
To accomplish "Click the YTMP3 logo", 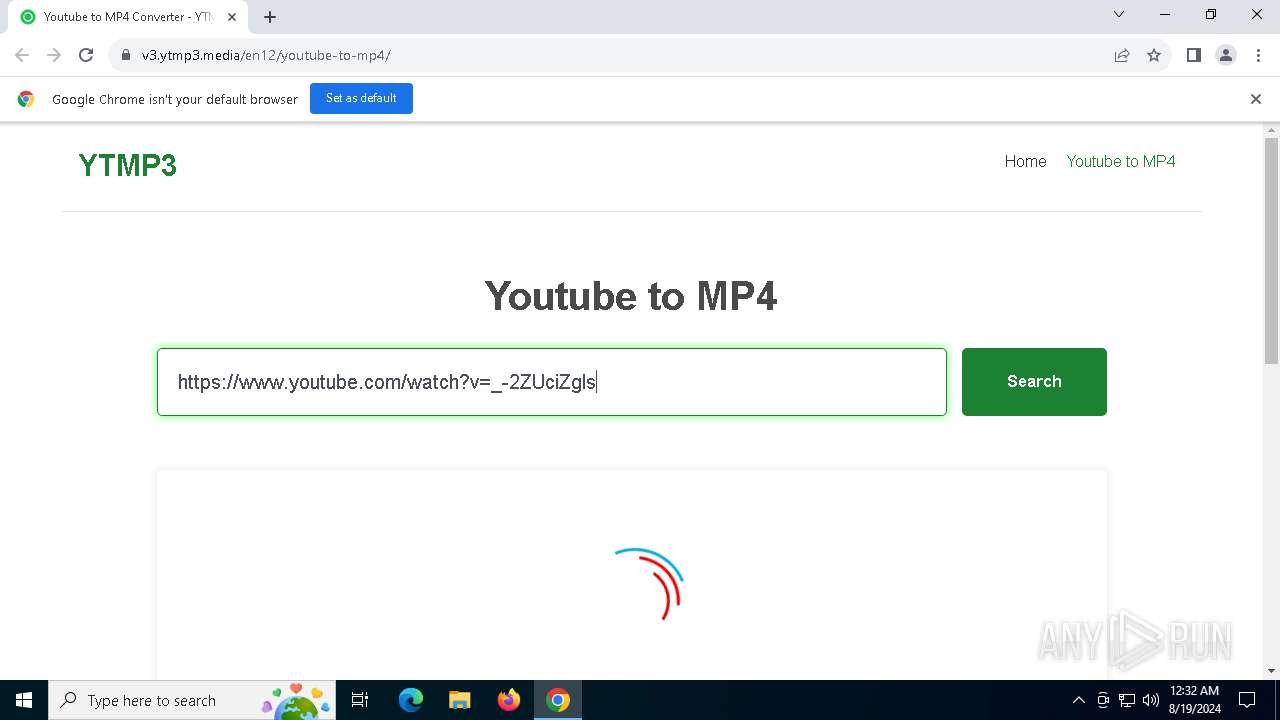I will click(x=127, y=165).
